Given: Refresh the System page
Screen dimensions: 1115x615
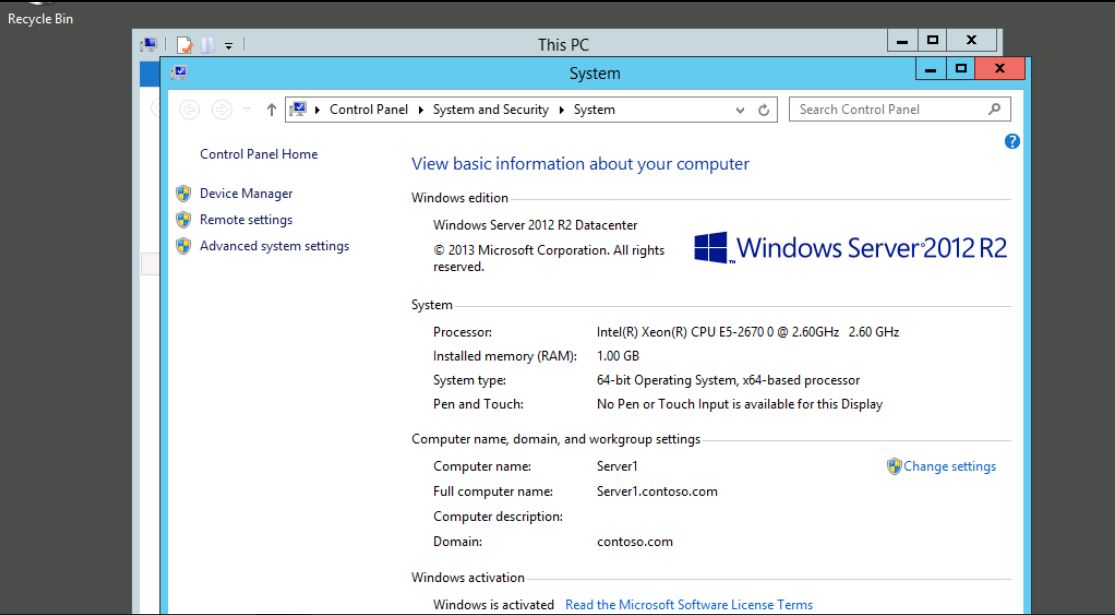Looking at the screenshot, I should pos(764,110).
